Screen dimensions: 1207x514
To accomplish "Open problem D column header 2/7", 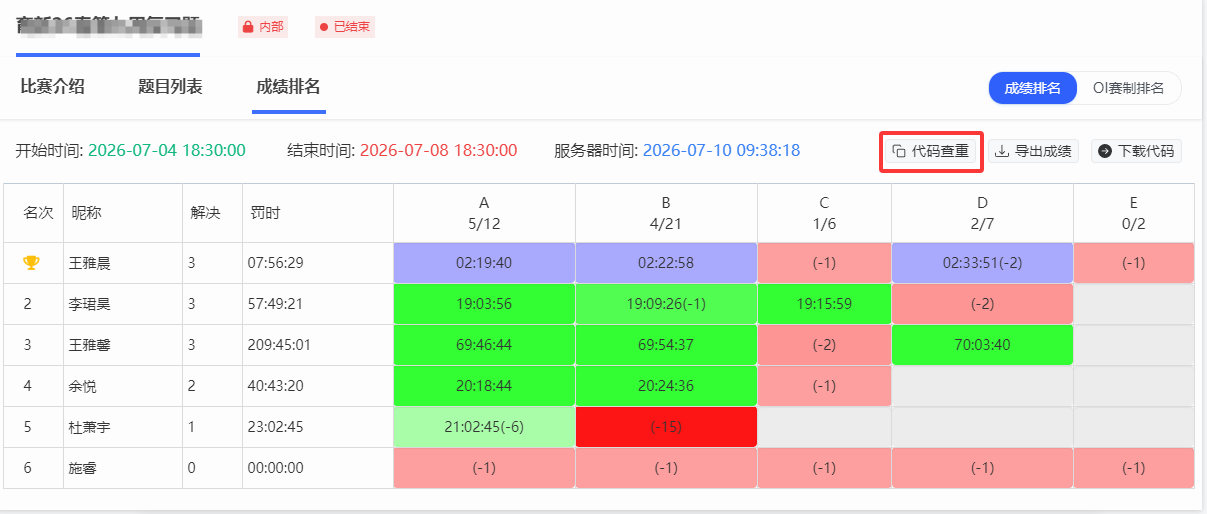I will click(x=982, y=213).
